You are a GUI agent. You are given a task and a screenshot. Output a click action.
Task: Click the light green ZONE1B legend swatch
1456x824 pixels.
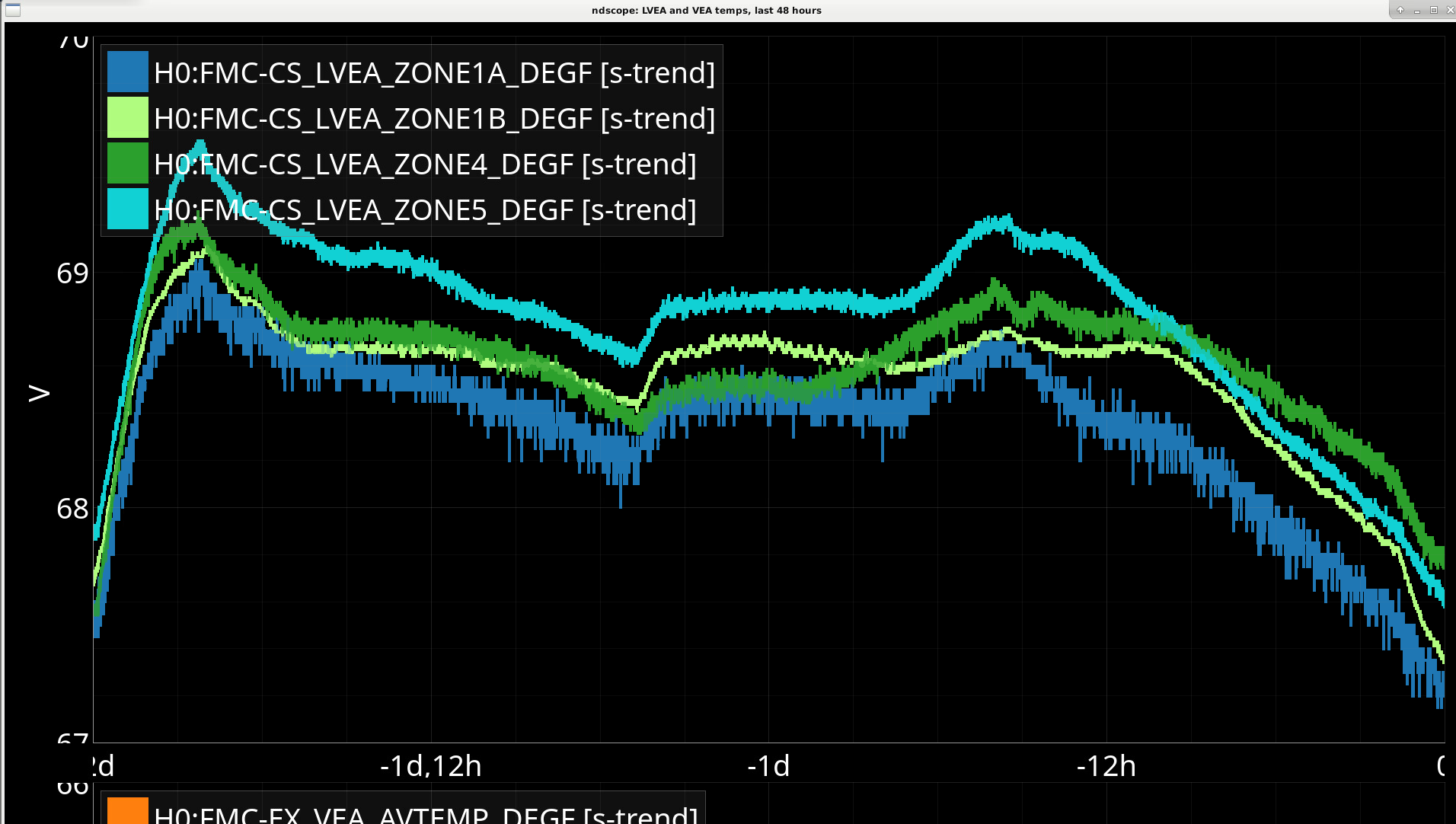coord(127,118)
